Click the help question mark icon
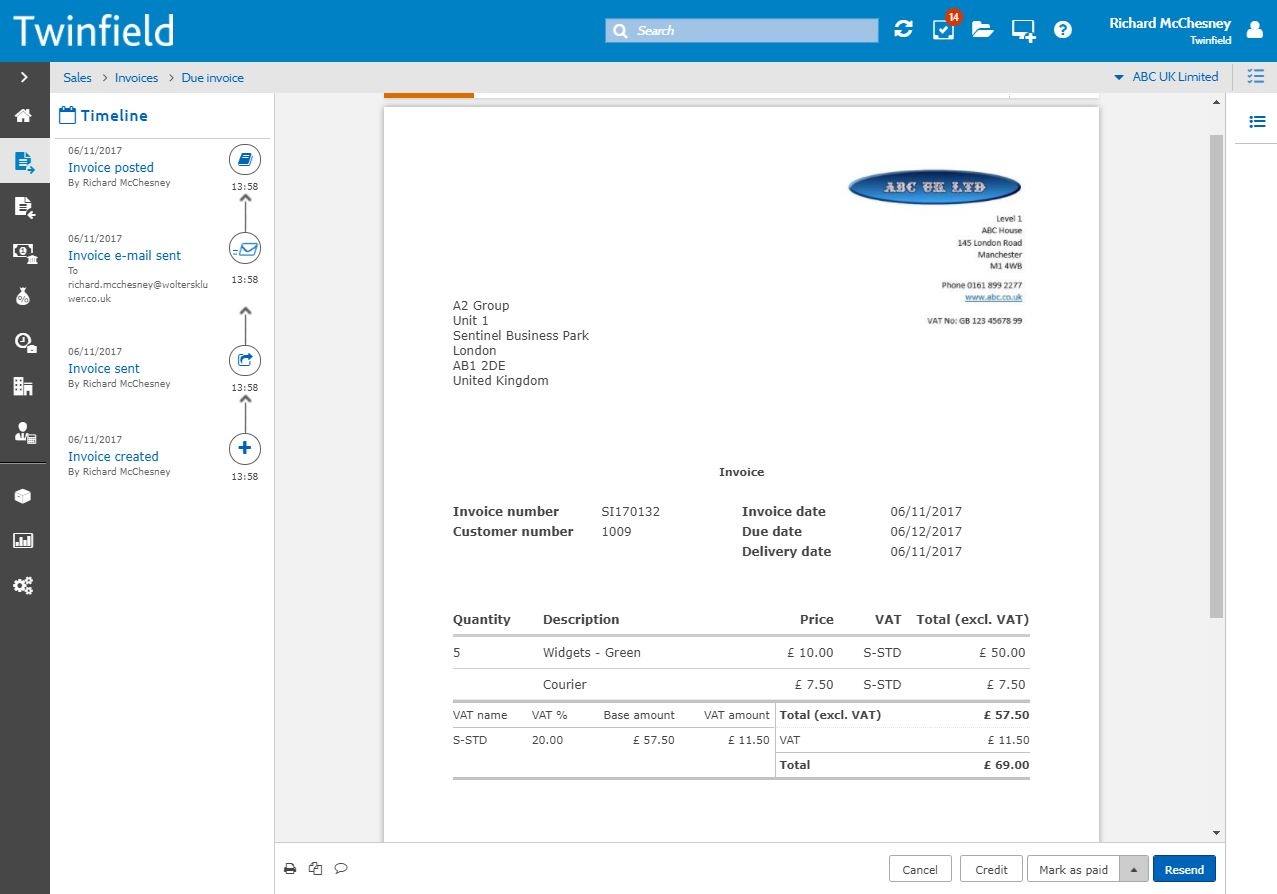 click(1063, 30)
